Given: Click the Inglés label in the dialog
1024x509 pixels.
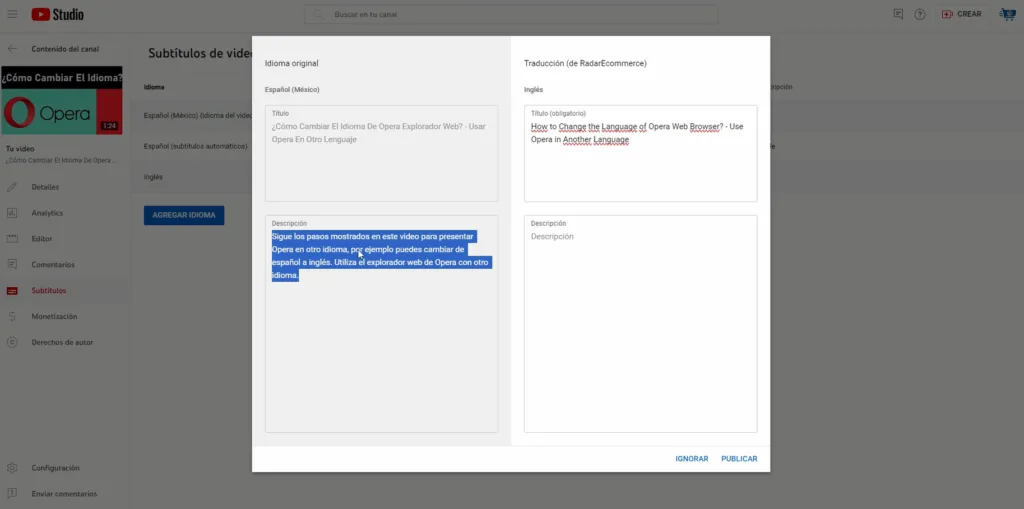Looking at the screenshot, I should coord(534,90).
